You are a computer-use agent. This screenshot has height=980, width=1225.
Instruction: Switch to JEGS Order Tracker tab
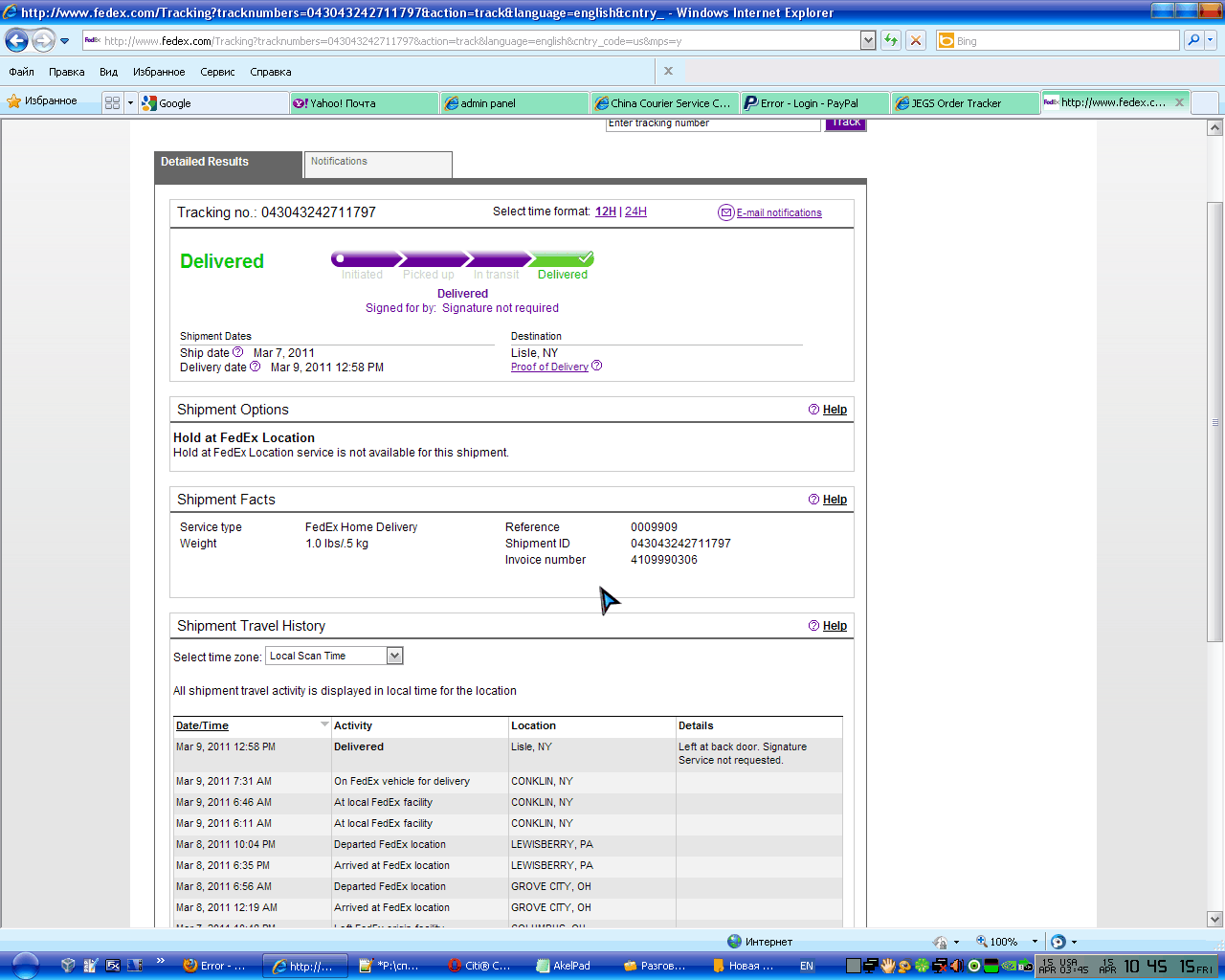coord(965,102)
